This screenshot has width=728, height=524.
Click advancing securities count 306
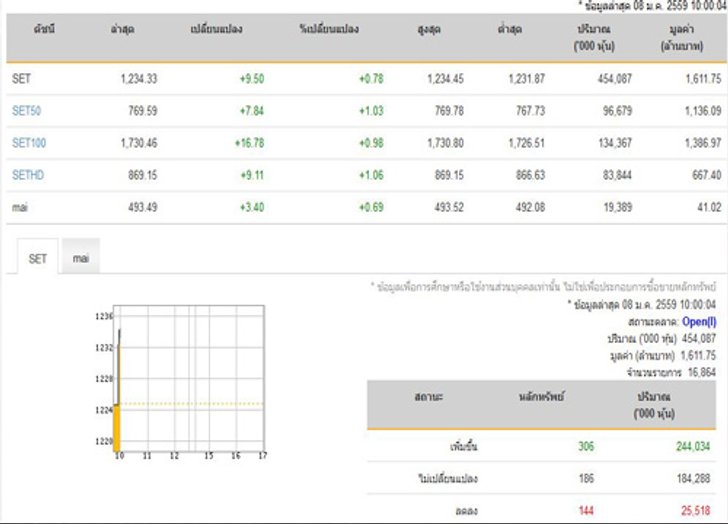click(586, 446)
